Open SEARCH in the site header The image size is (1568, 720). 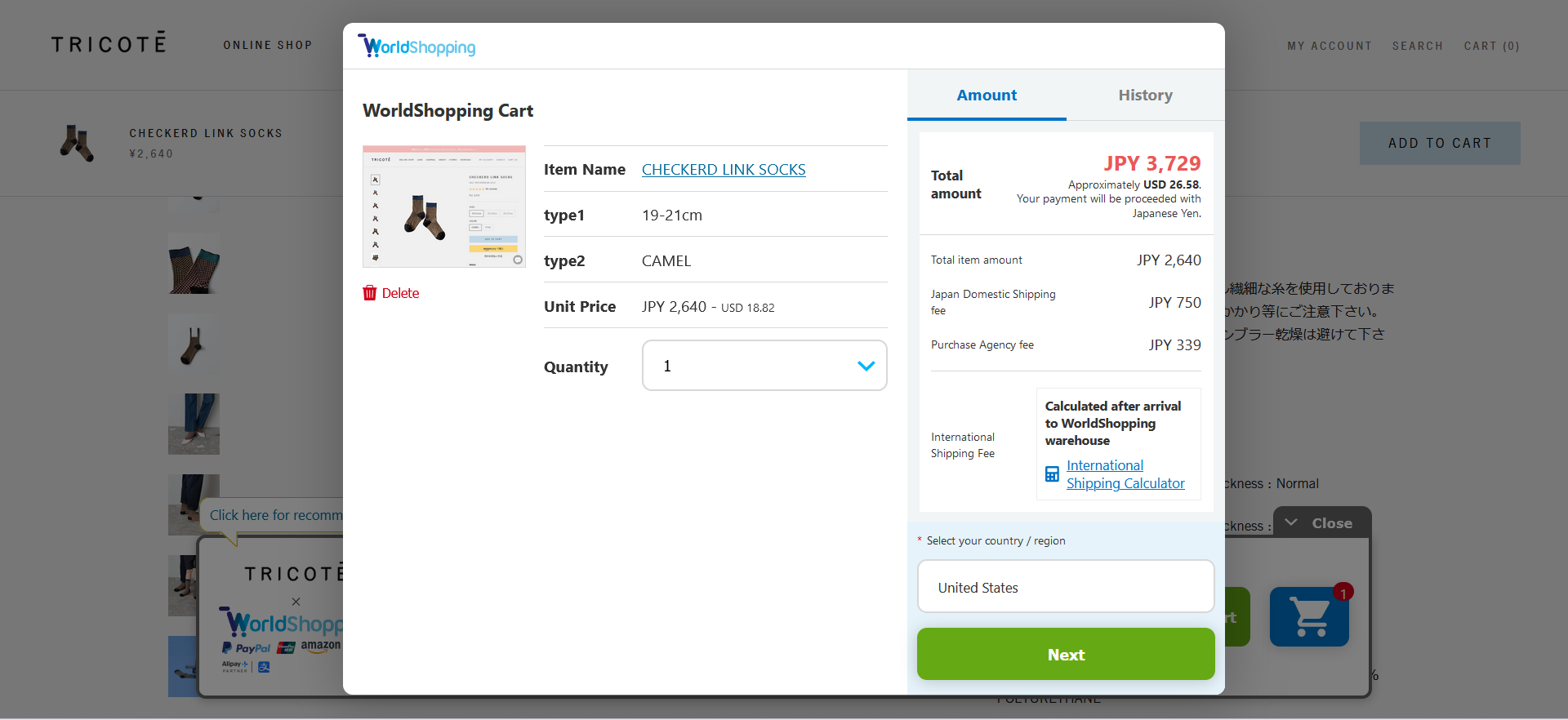tap(1418, 47)
